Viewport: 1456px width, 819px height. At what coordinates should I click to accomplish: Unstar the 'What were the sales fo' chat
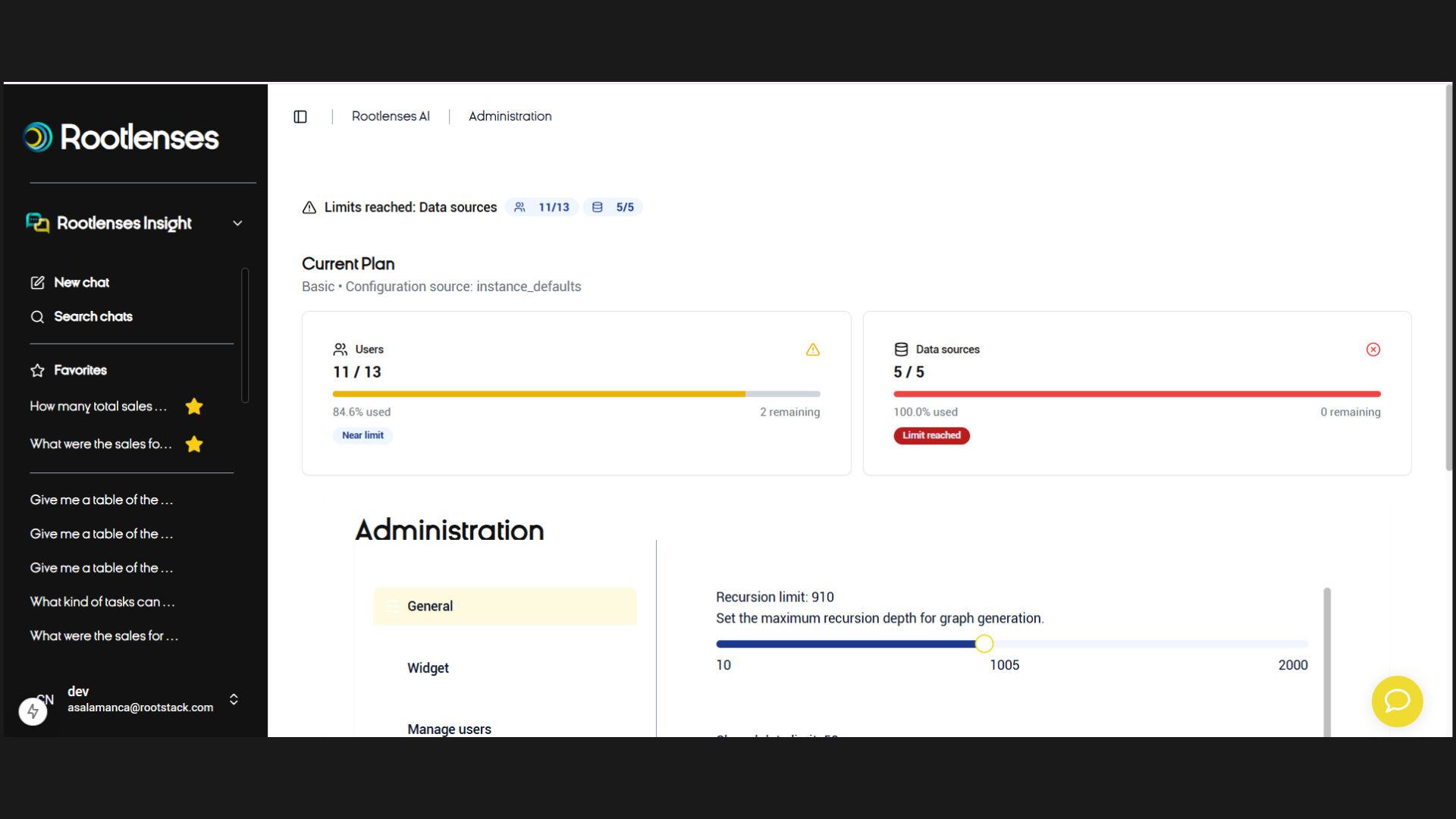click(194, 444)
